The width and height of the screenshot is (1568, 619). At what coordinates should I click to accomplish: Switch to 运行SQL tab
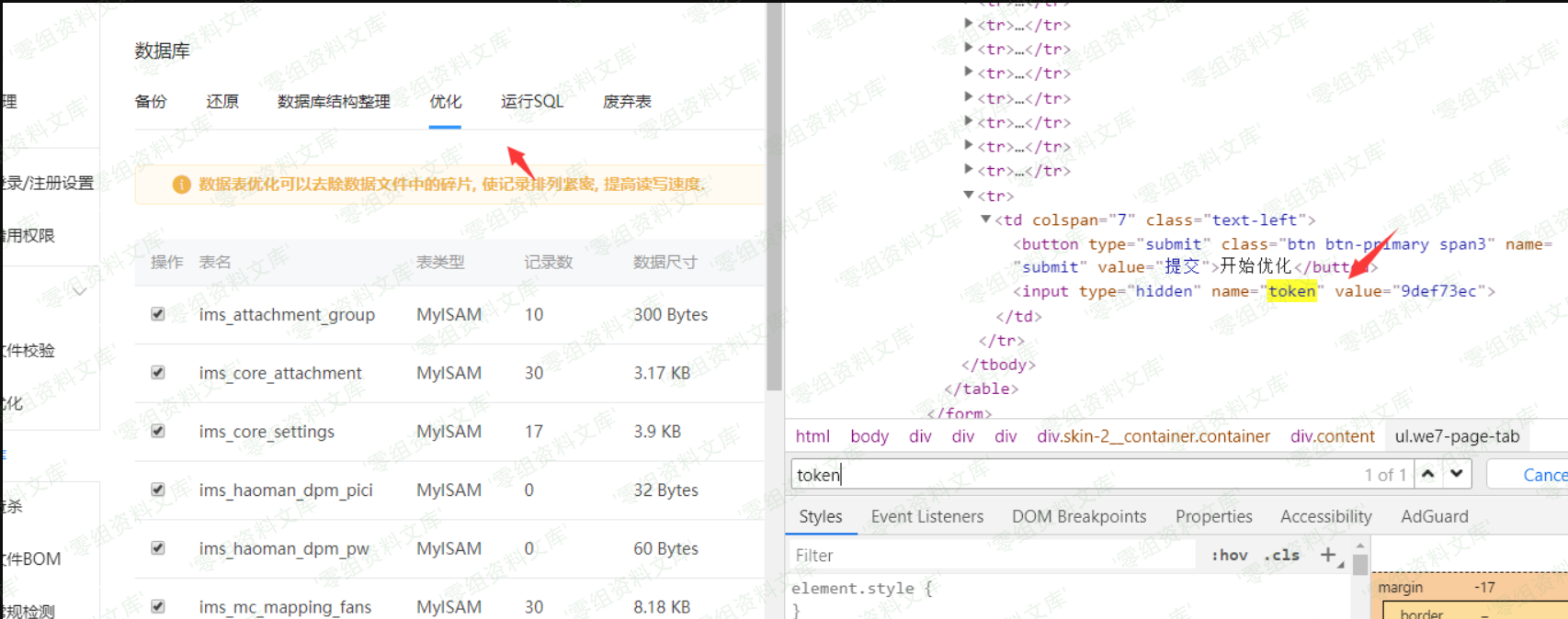point(531,102)
